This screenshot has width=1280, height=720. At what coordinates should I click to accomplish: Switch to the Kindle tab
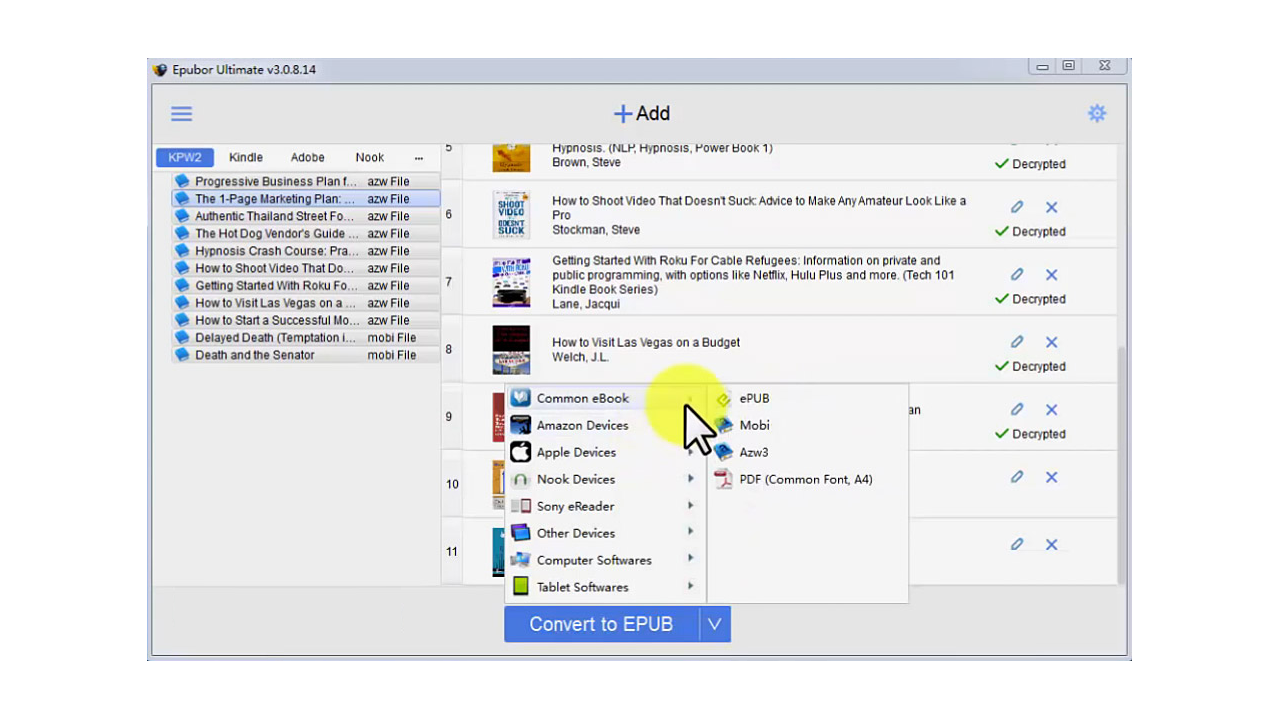(246, 158)
